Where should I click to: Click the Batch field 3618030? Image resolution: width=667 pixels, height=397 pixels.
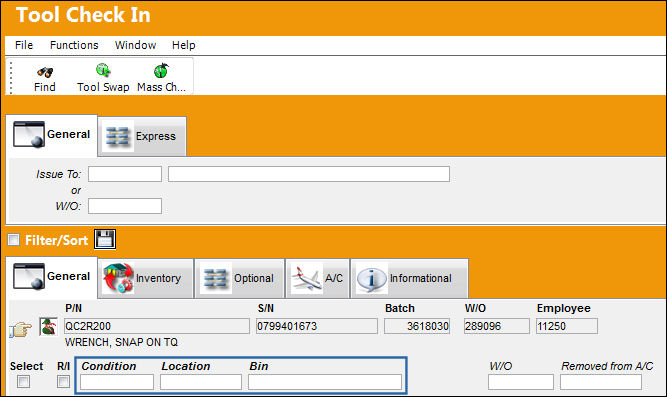(x=417, y=326)
